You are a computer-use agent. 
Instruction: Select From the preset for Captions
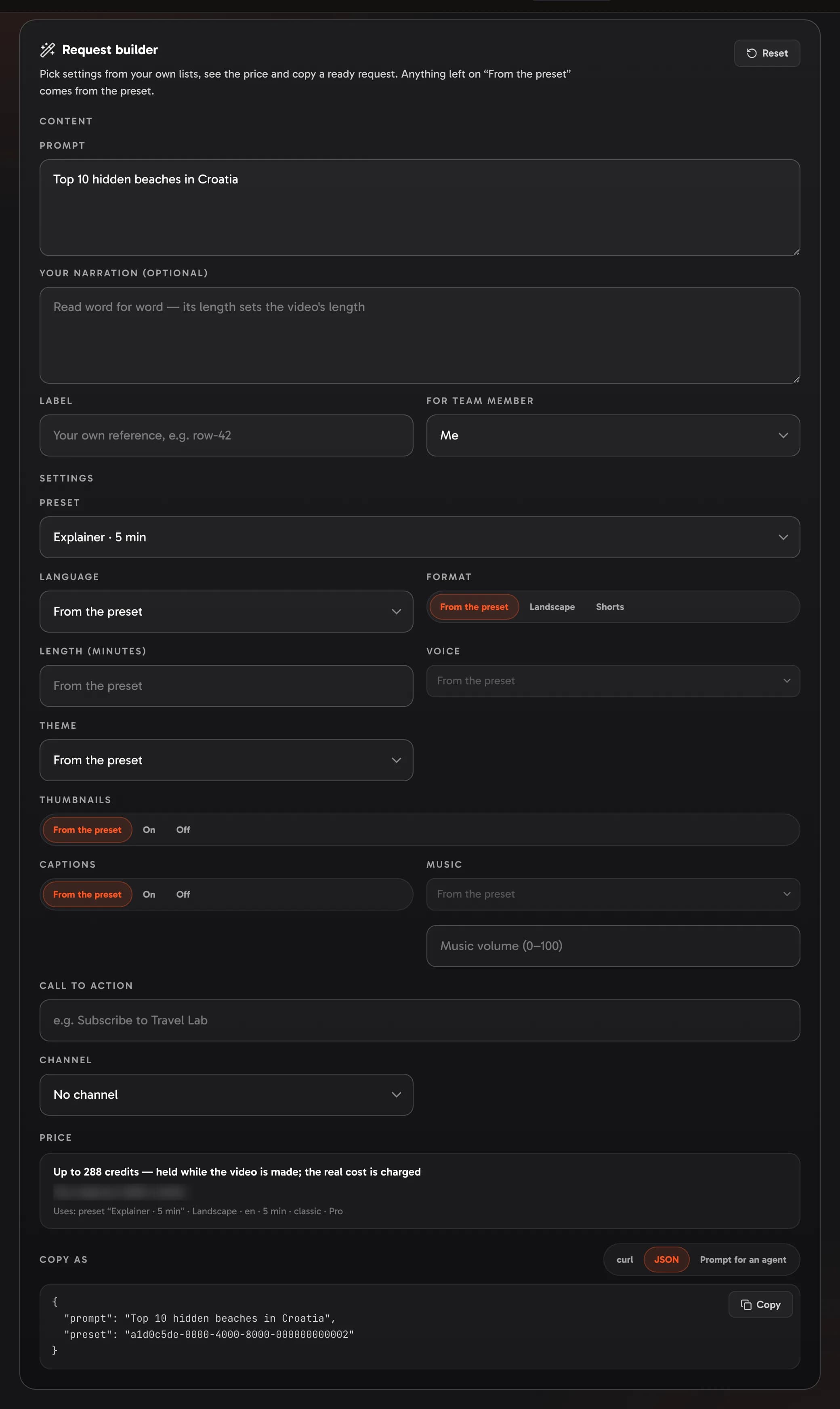(87, 894)
